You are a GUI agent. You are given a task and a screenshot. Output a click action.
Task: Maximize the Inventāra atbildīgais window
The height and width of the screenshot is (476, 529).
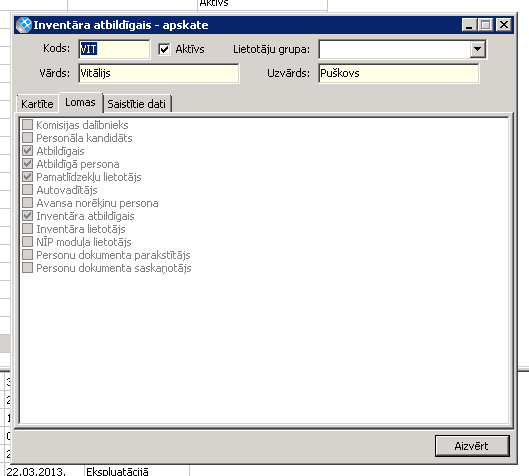485,25
